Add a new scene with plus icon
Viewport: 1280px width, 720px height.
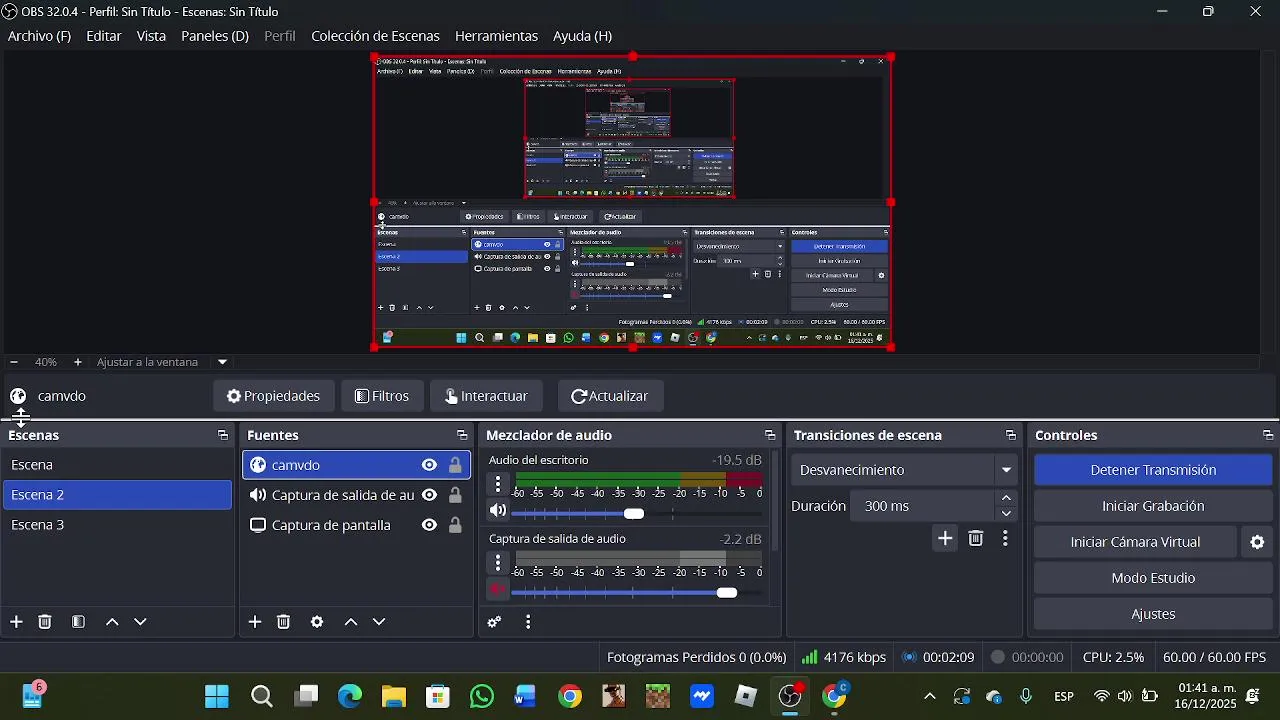(16, 622)
